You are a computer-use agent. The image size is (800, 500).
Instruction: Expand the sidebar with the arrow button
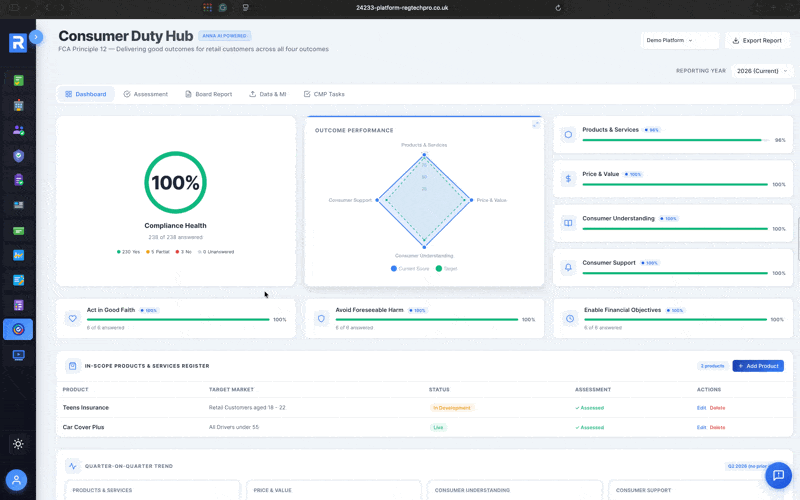[x=36, y=37]
